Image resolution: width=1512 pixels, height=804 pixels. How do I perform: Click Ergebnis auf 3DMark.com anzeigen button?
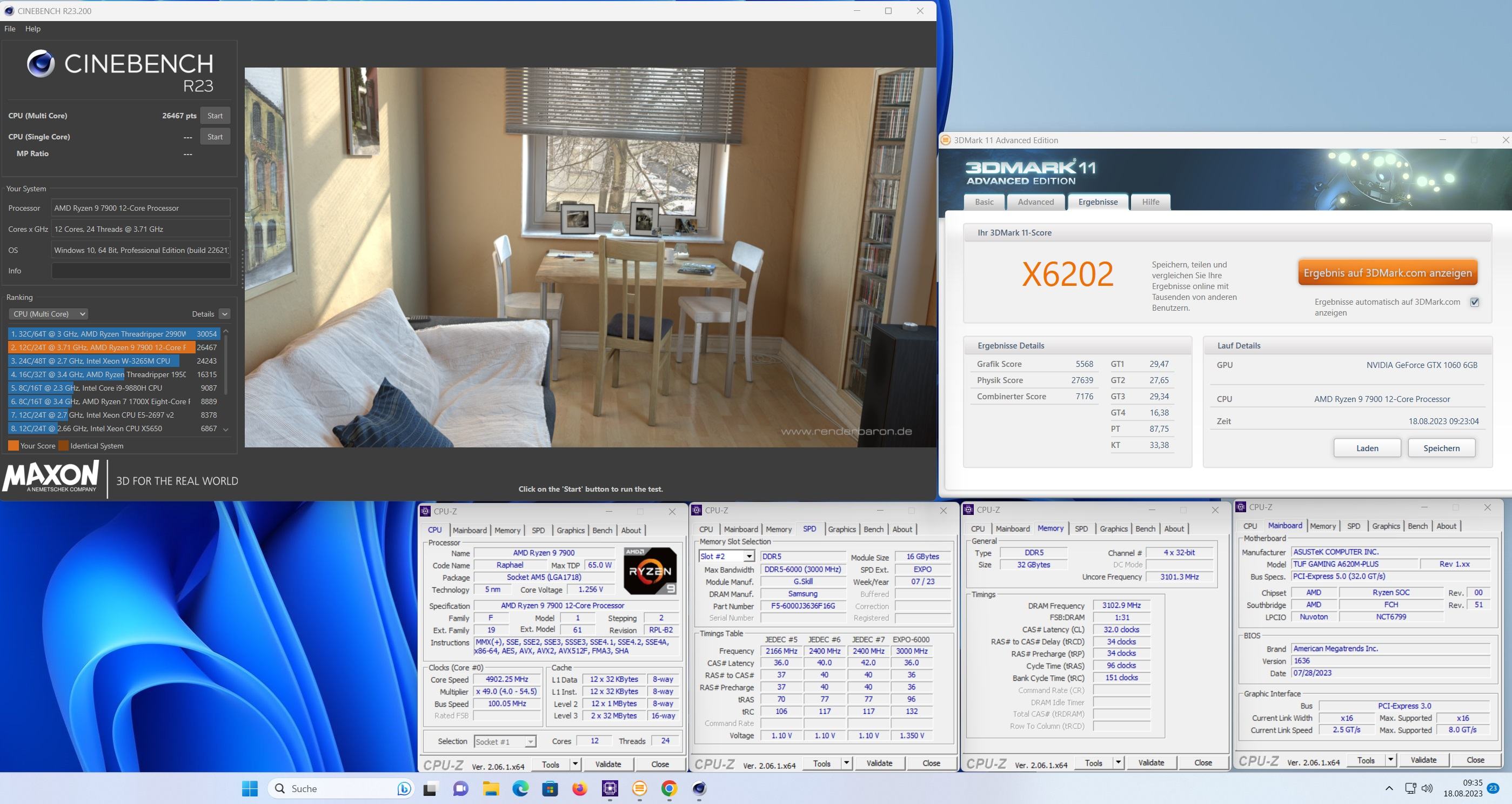[x=1388, y=273]
